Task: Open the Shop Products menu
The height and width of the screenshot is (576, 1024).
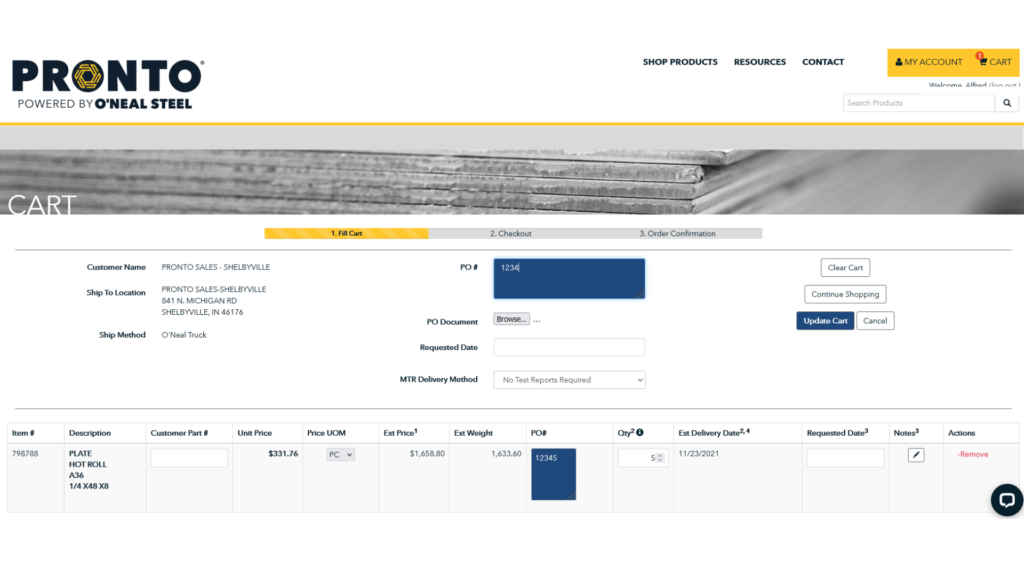Action: 680,62
